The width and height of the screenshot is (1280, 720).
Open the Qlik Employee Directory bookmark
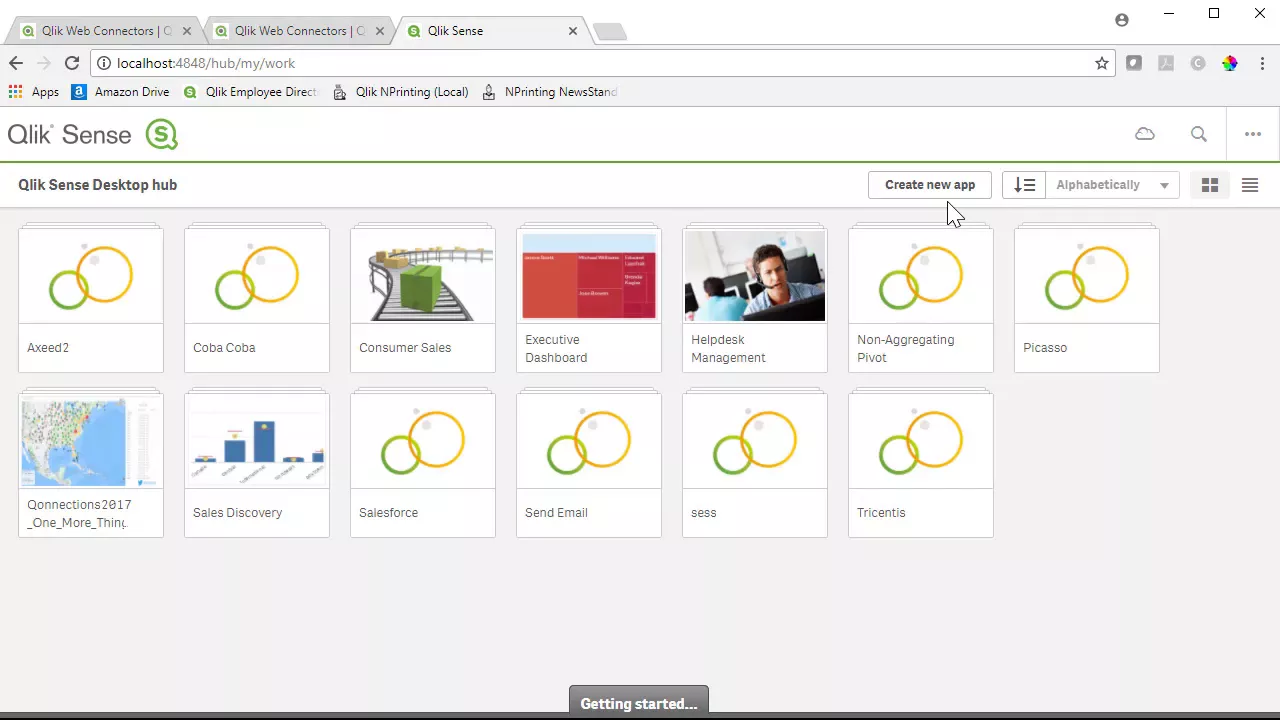click(250, 92)
